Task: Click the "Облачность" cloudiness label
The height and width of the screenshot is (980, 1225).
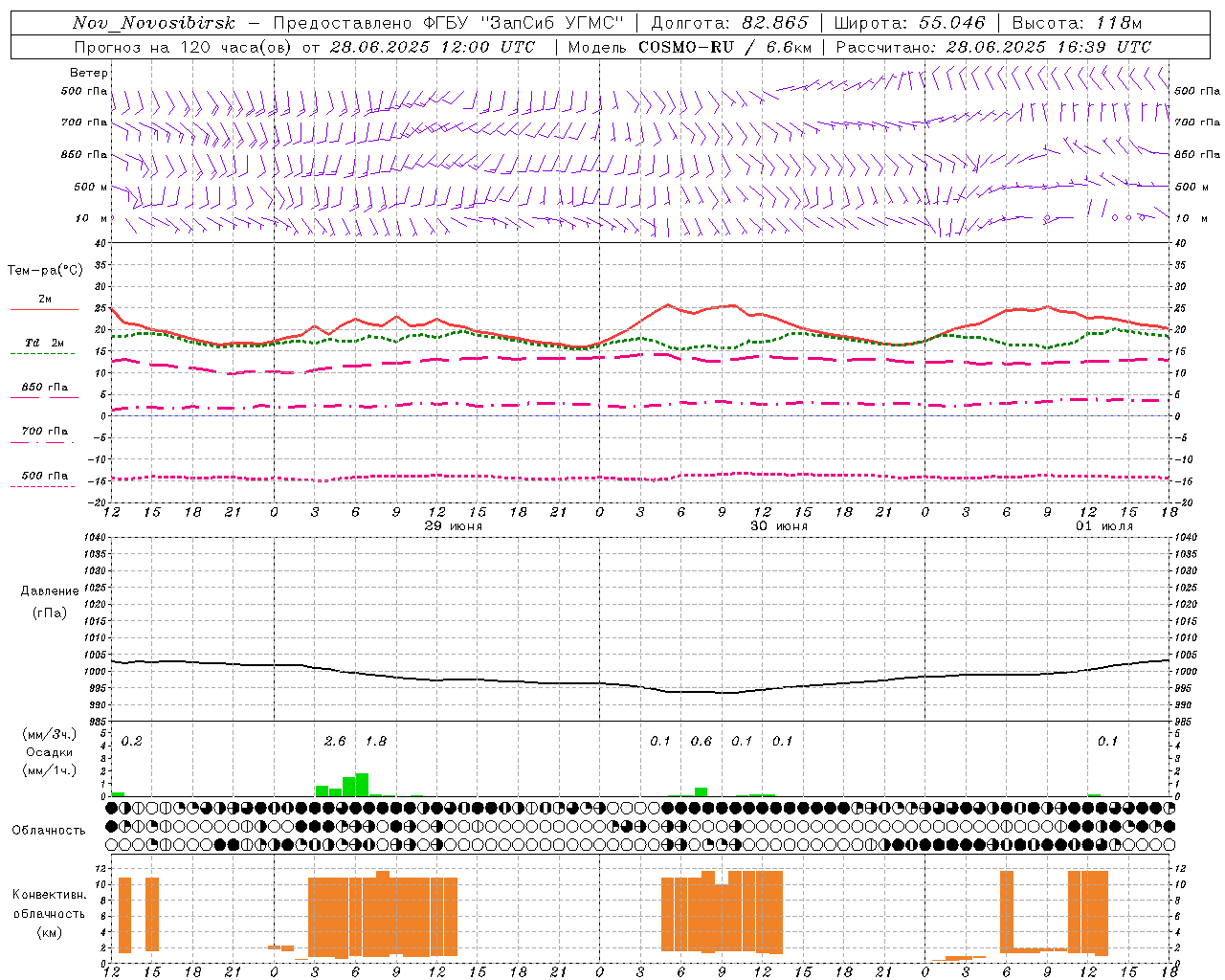Action: point(49,831)
